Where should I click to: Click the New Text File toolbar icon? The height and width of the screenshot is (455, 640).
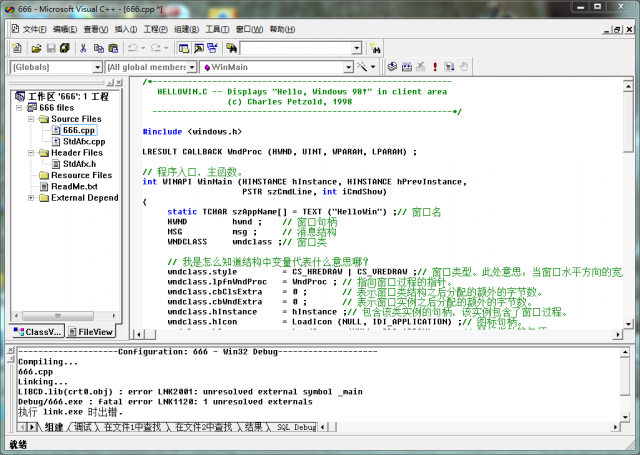point(18,47)
